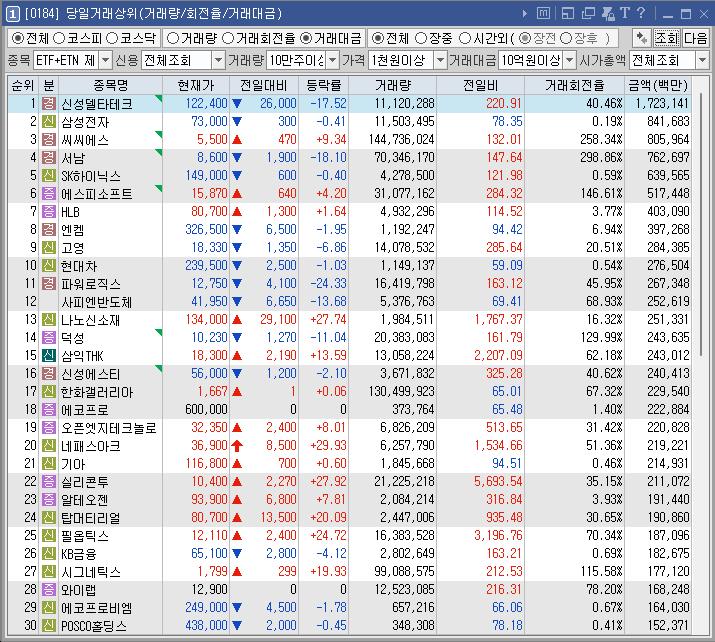Screen dimensions: 715x642
Task: Select the SK하이닉스 stock name
Action: (x=91, y=176)
